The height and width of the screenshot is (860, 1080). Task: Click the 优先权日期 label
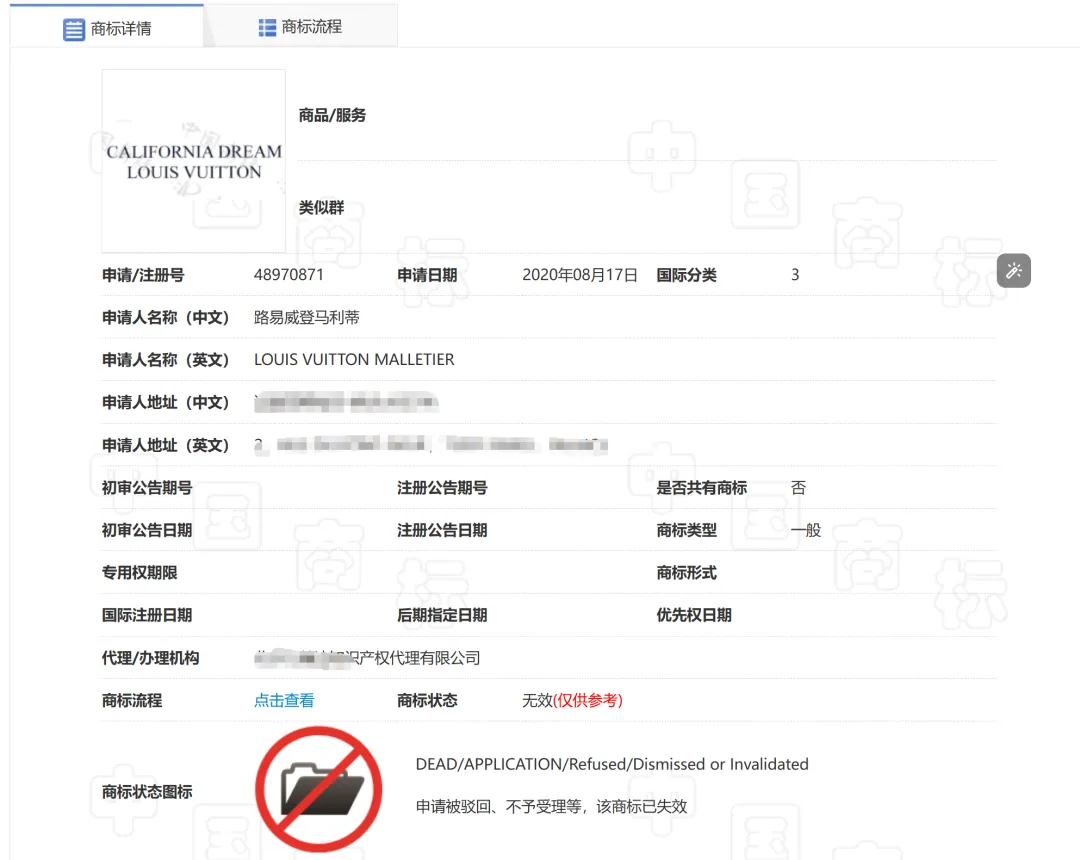coord(694,615)
